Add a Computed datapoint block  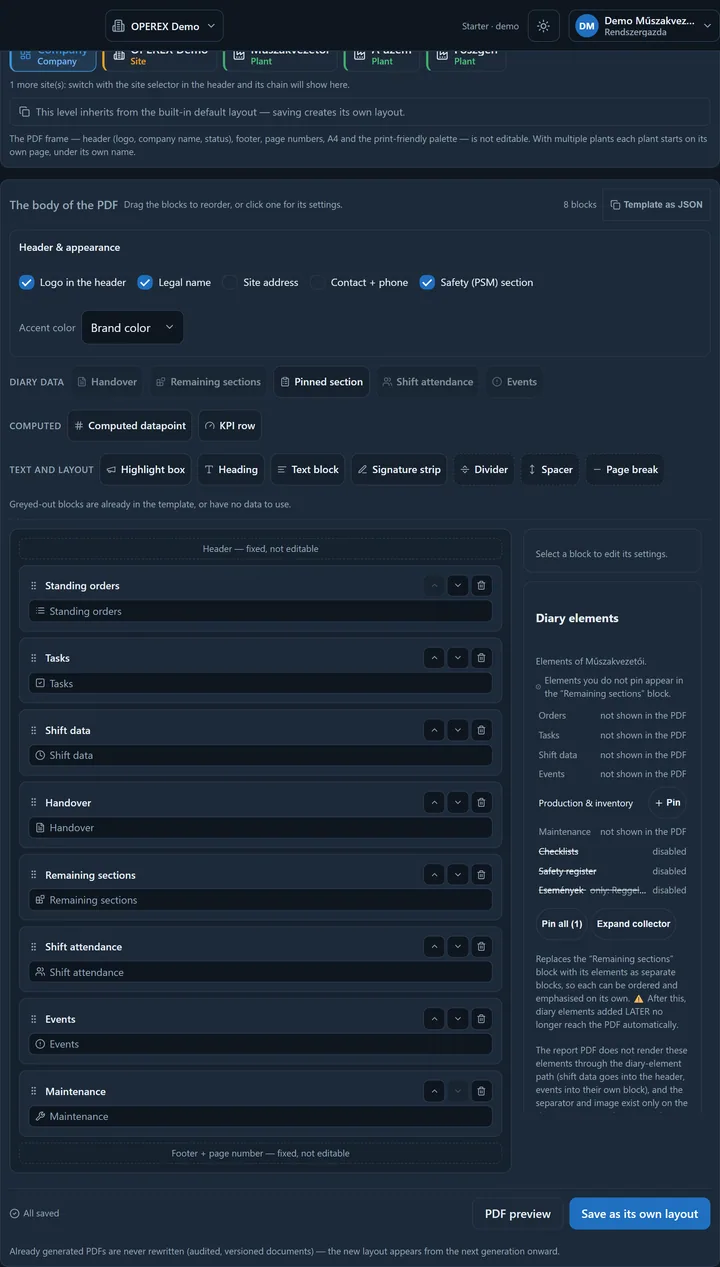click(130, 426)
